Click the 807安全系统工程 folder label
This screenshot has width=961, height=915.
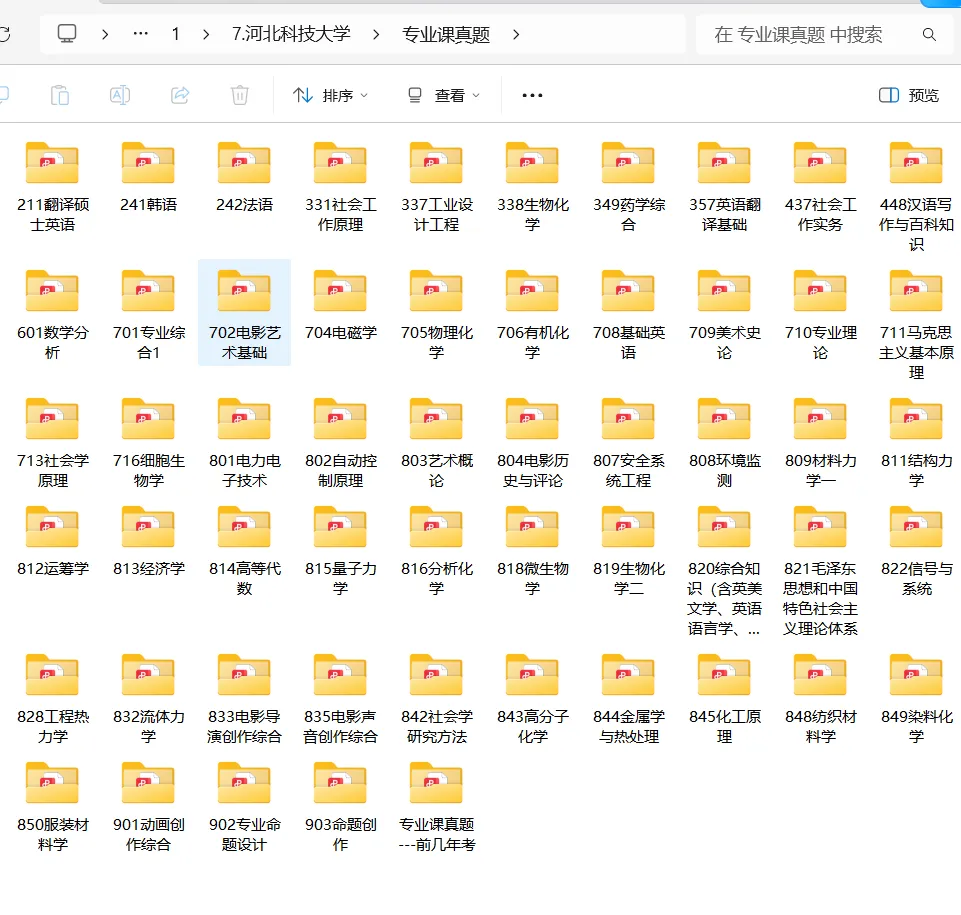(628, 471)
